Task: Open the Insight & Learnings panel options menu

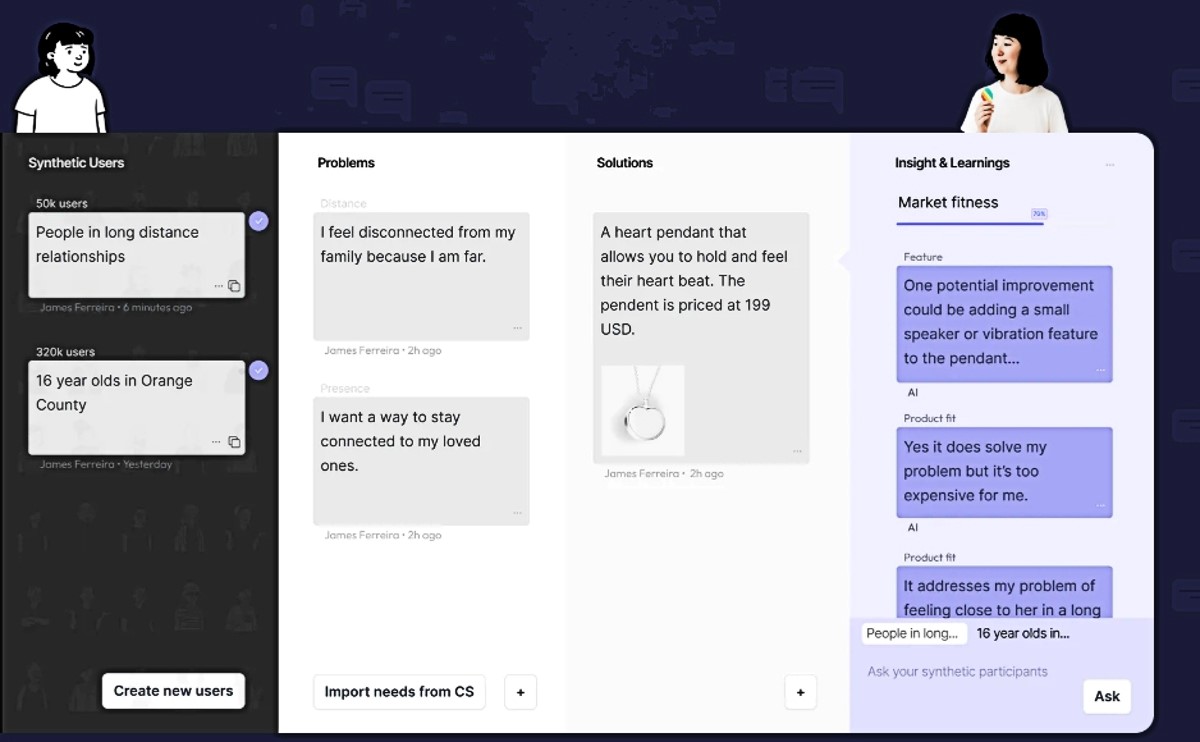Action: [x=1110, y=164]
